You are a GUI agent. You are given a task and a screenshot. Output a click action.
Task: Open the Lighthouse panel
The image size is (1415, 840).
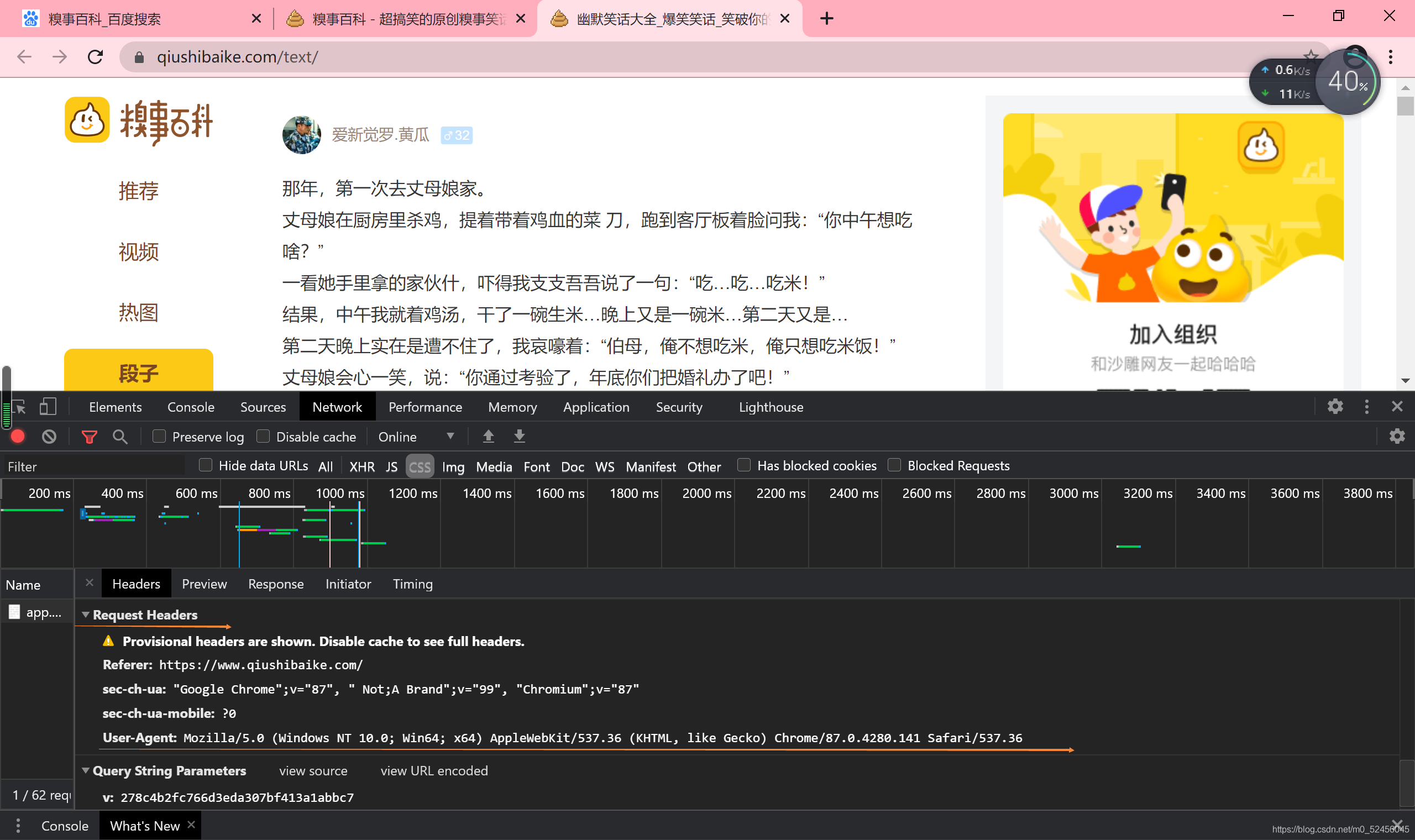point(771,407)
